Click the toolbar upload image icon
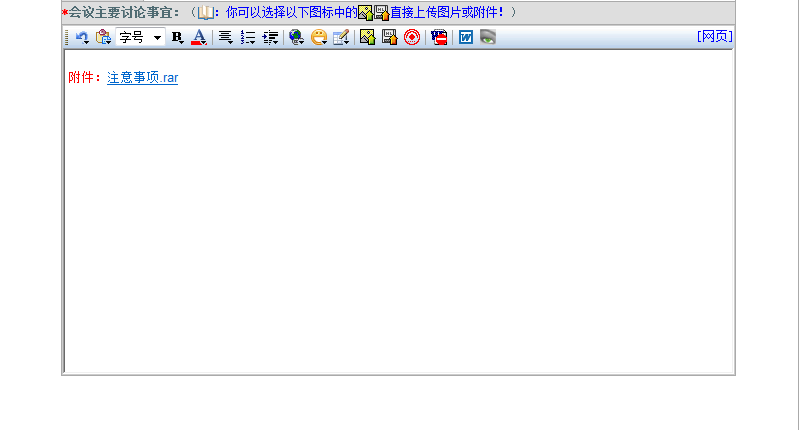 click(x=367, y=37)
